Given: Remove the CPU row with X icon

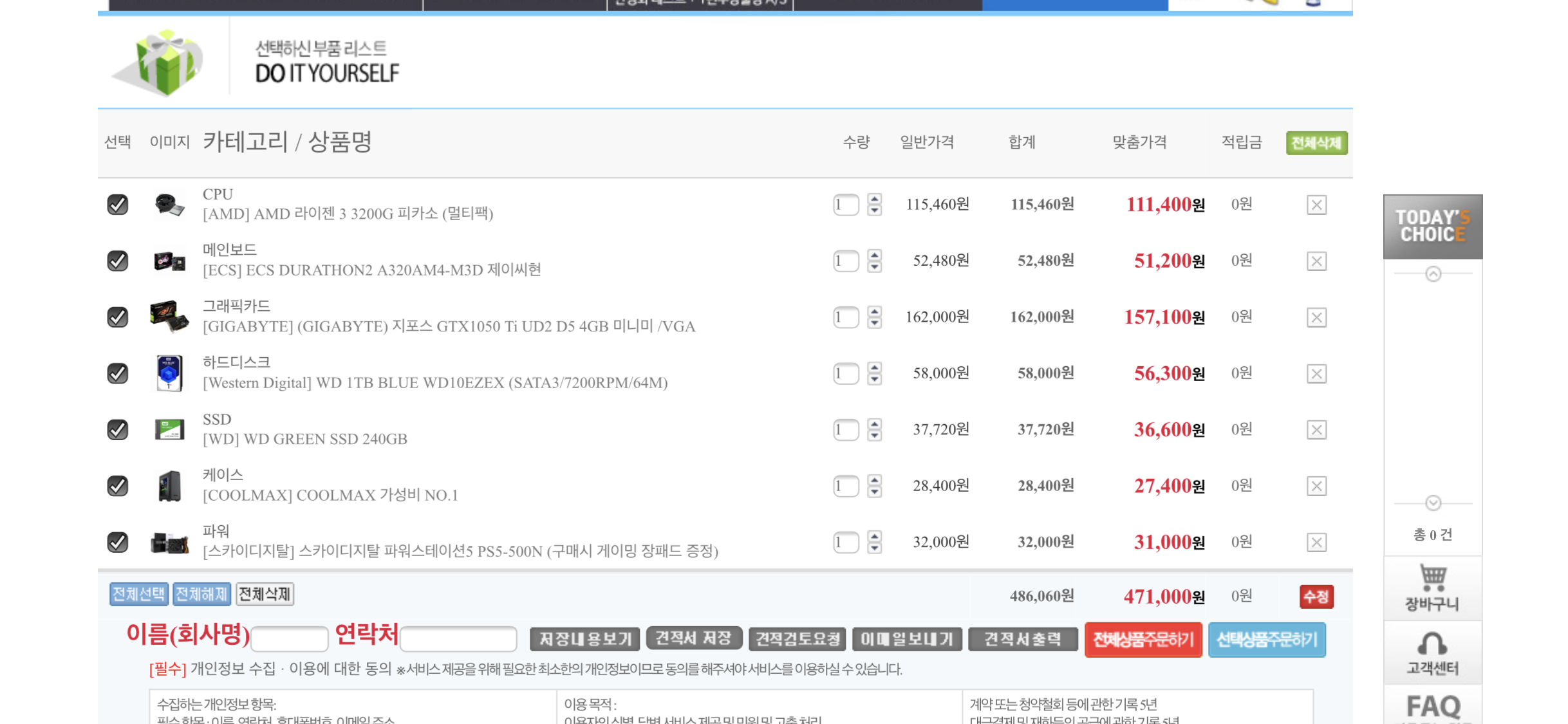Looking at the screenshot, I should pos(1316,205).
